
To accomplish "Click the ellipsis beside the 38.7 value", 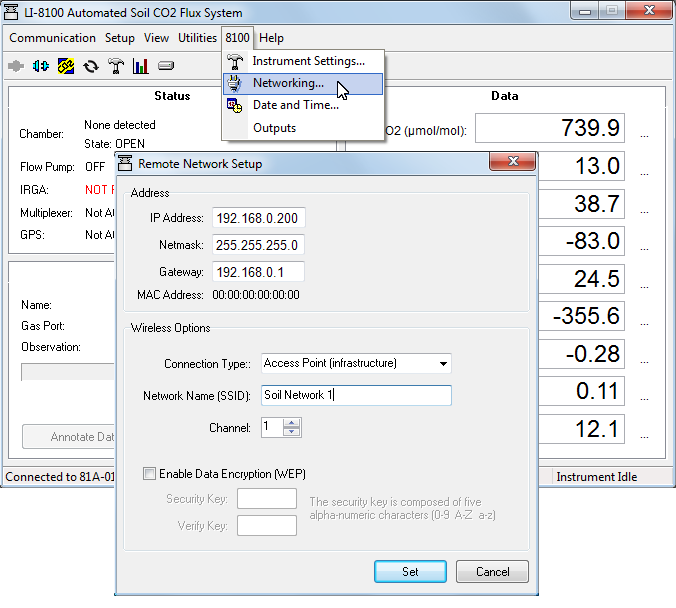I will (x=644, y=212).
